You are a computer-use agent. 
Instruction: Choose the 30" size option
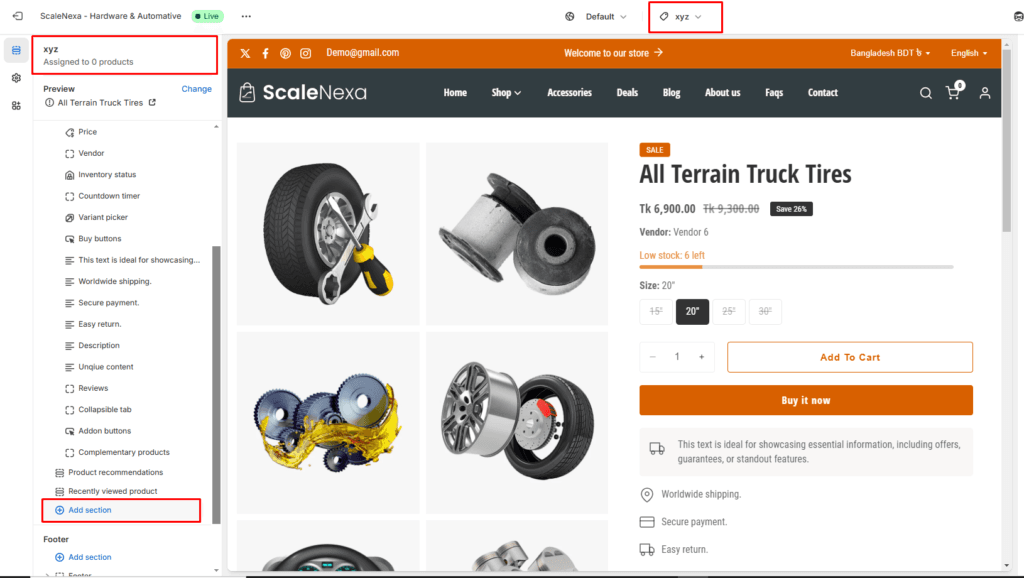coord(765,312)
